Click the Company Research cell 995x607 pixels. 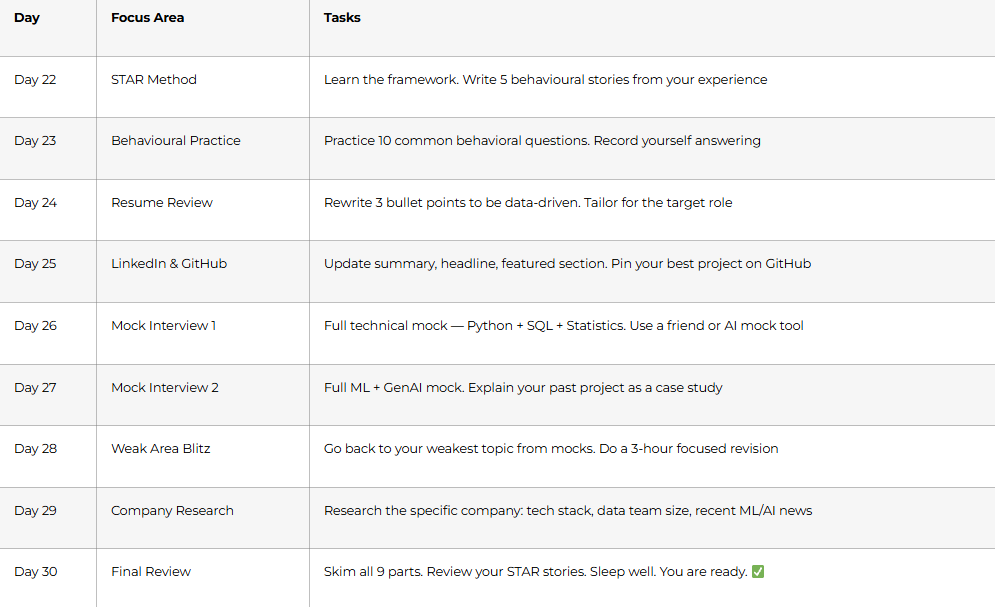tap(172, 511)
